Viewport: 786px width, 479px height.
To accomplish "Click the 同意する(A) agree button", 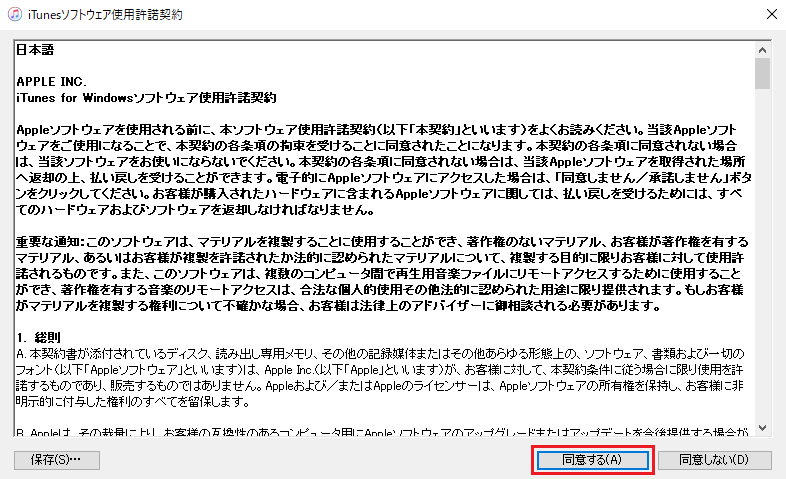I will tap(593, 460).
